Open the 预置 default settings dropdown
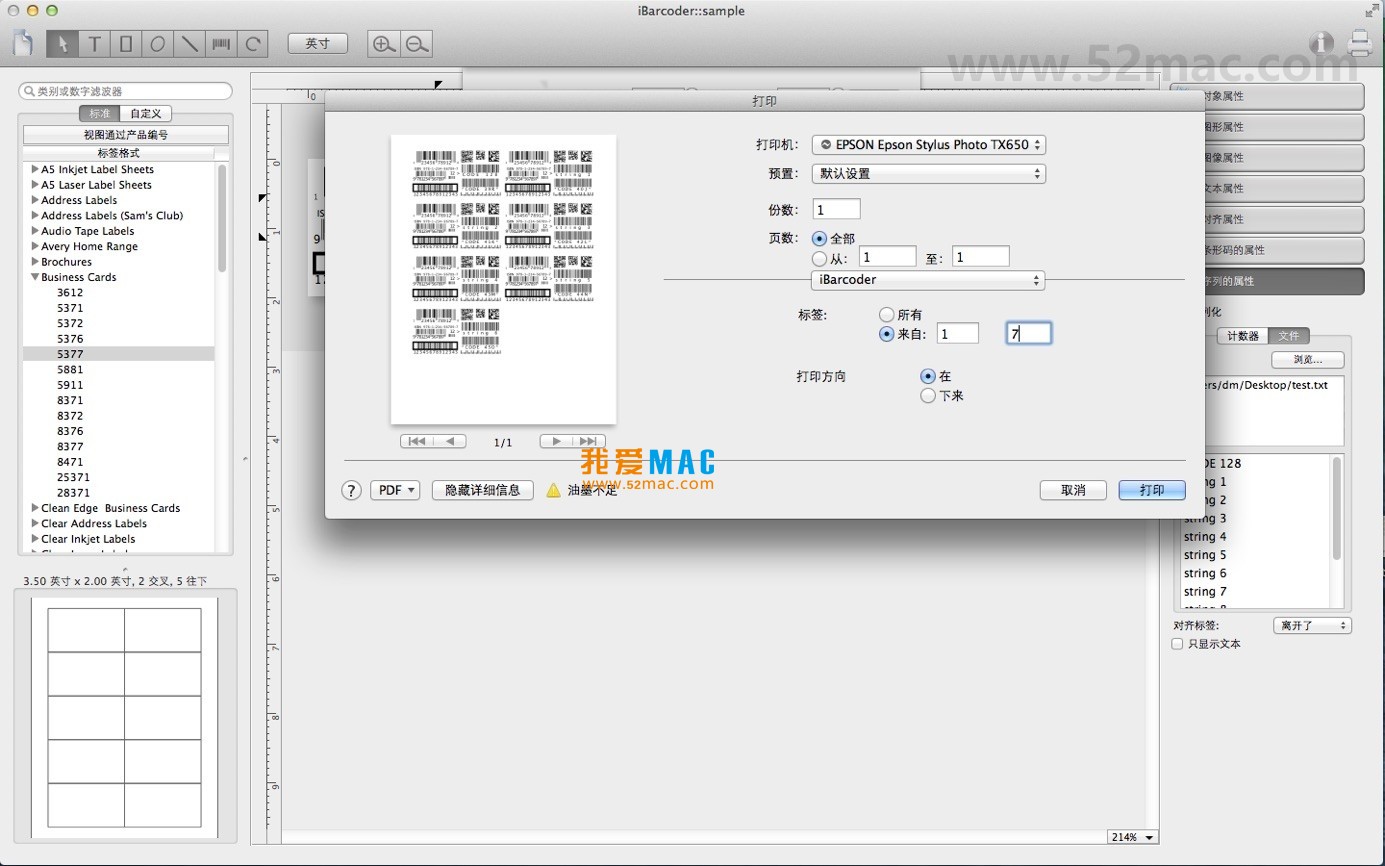 (928, 173)
